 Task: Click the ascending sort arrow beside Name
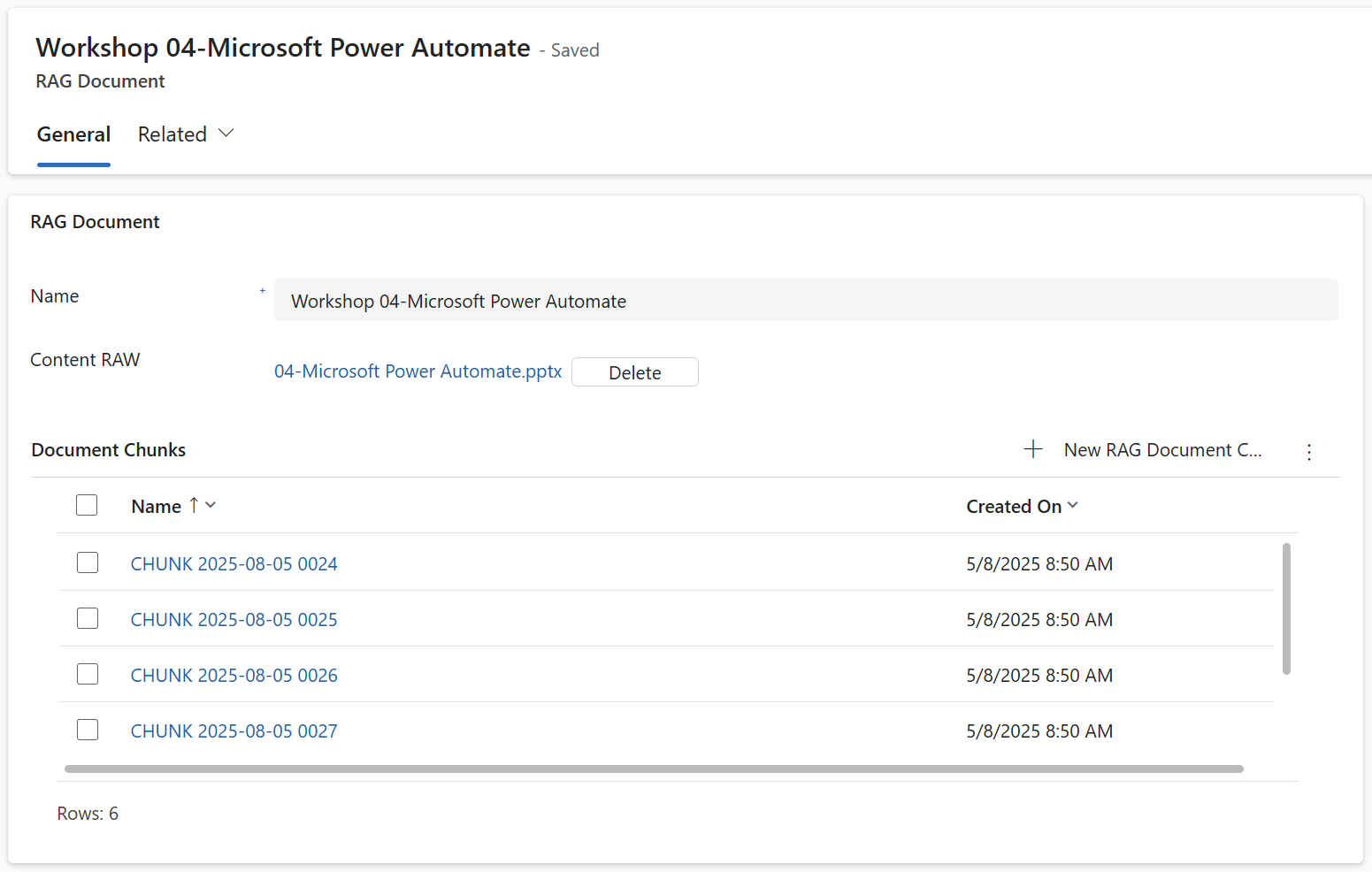194,505
